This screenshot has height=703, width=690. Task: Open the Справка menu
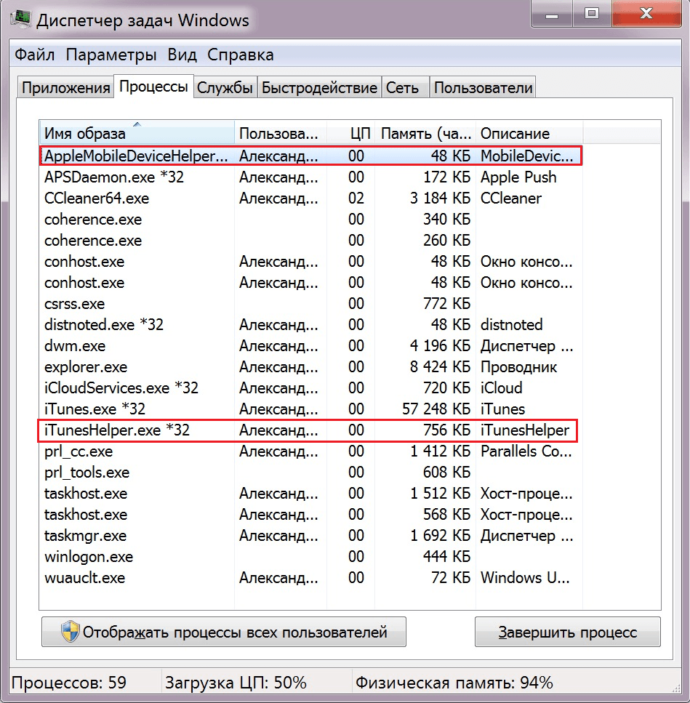[241, 55]
